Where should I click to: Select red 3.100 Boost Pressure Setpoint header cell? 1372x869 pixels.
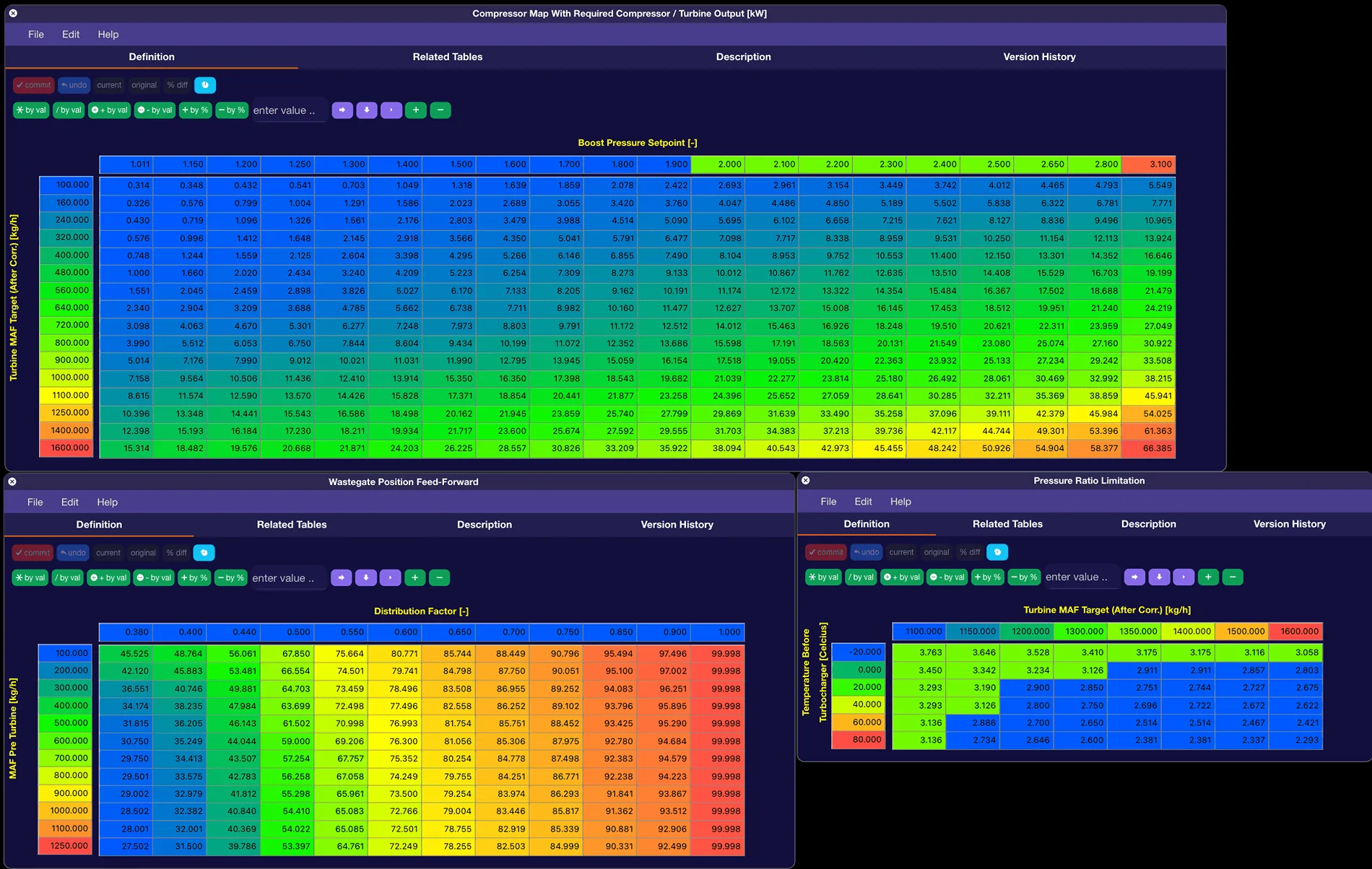pyautogui.click(x=1149, y=165)
